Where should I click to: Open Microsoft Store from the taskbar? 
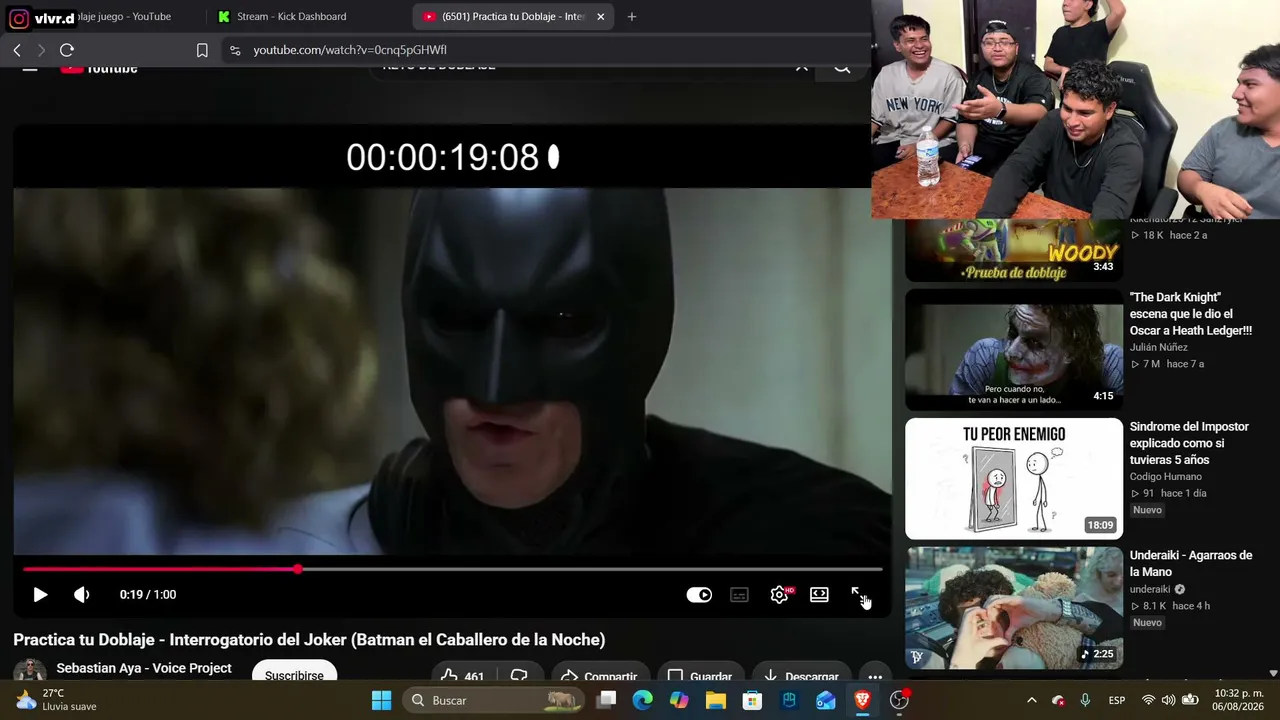[x=752, y=700]
